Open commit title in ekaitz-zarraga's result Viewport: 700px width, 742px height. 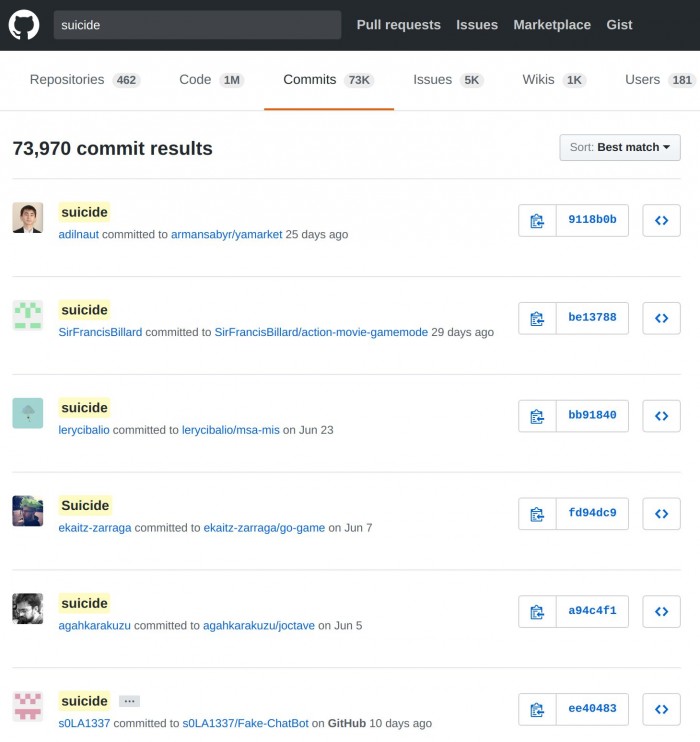point(85,506)
